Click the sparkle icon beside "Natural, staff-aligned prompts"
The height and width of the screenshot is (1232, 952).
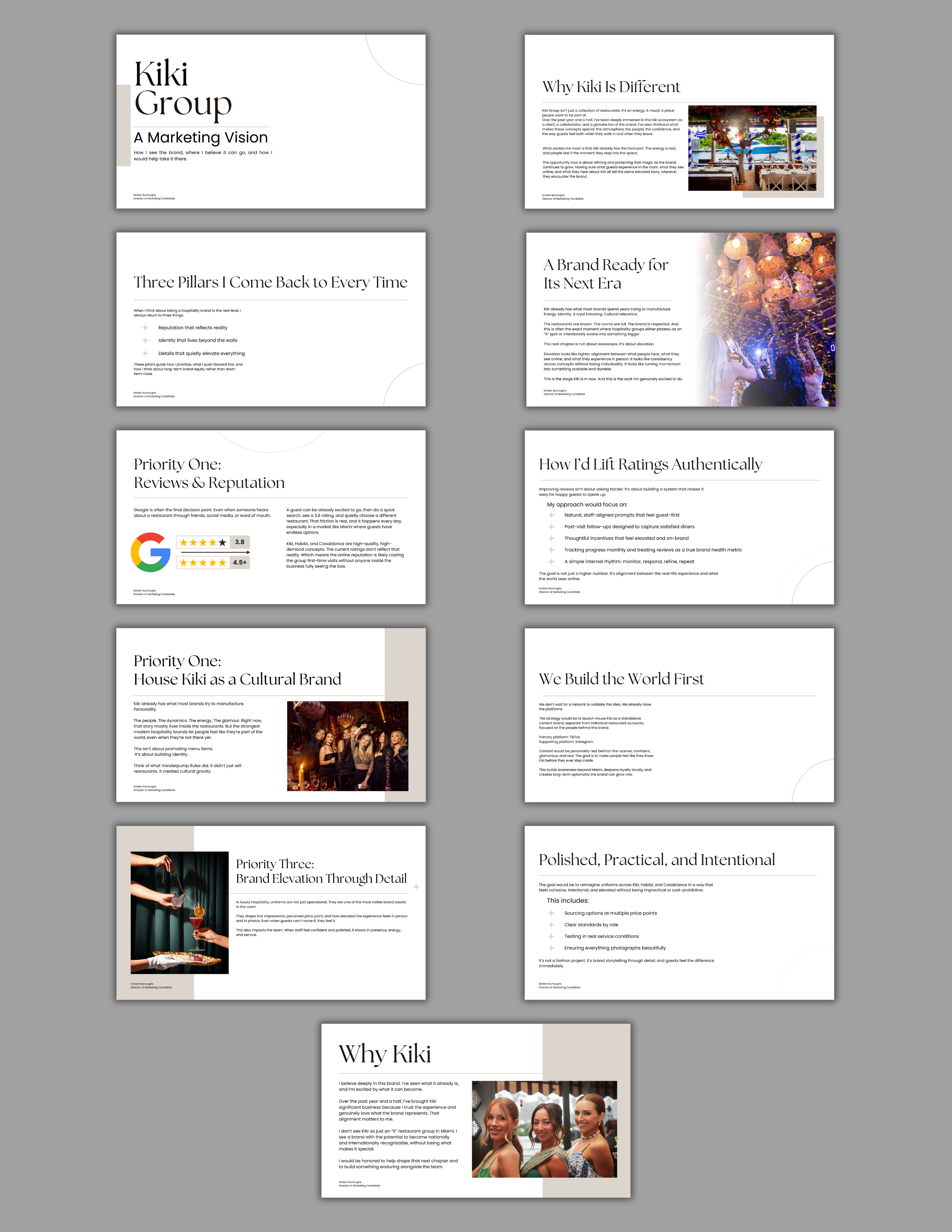[552, 515]
